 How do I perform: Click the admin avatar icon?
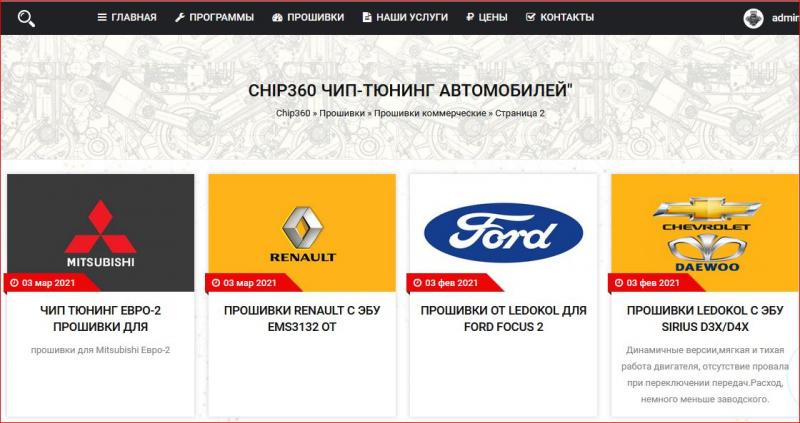pos(753,18)
